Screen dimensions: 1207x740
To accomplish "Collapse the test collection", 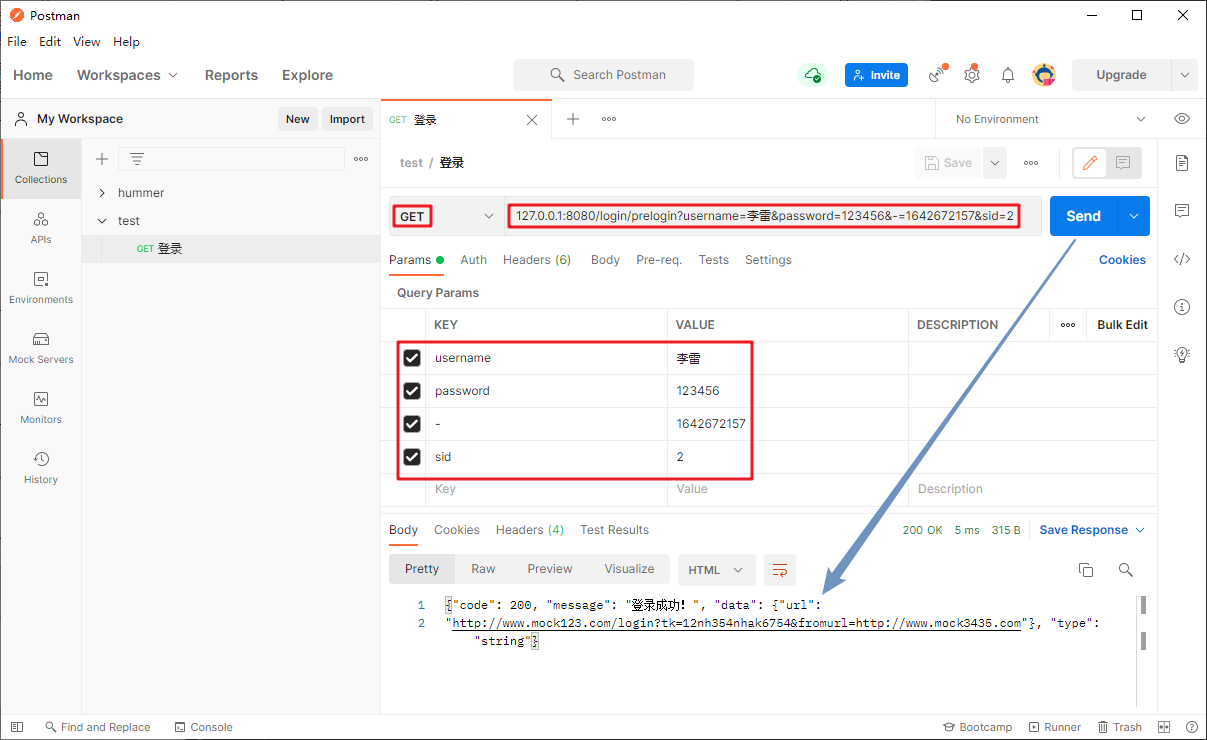I will pos(102,221).
